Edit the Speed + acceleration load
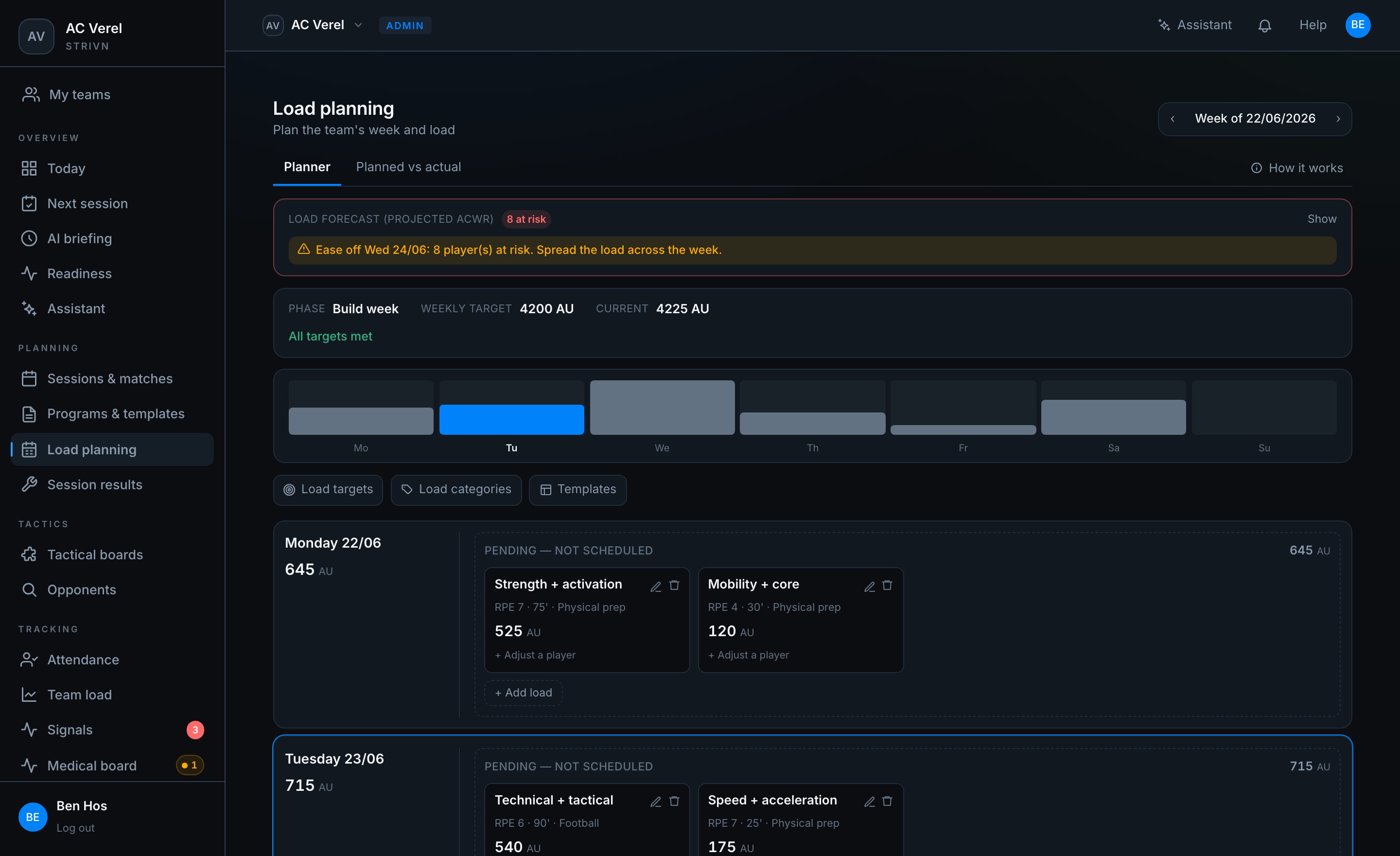Screen dimensions: 1400x856 pos(869,801)
